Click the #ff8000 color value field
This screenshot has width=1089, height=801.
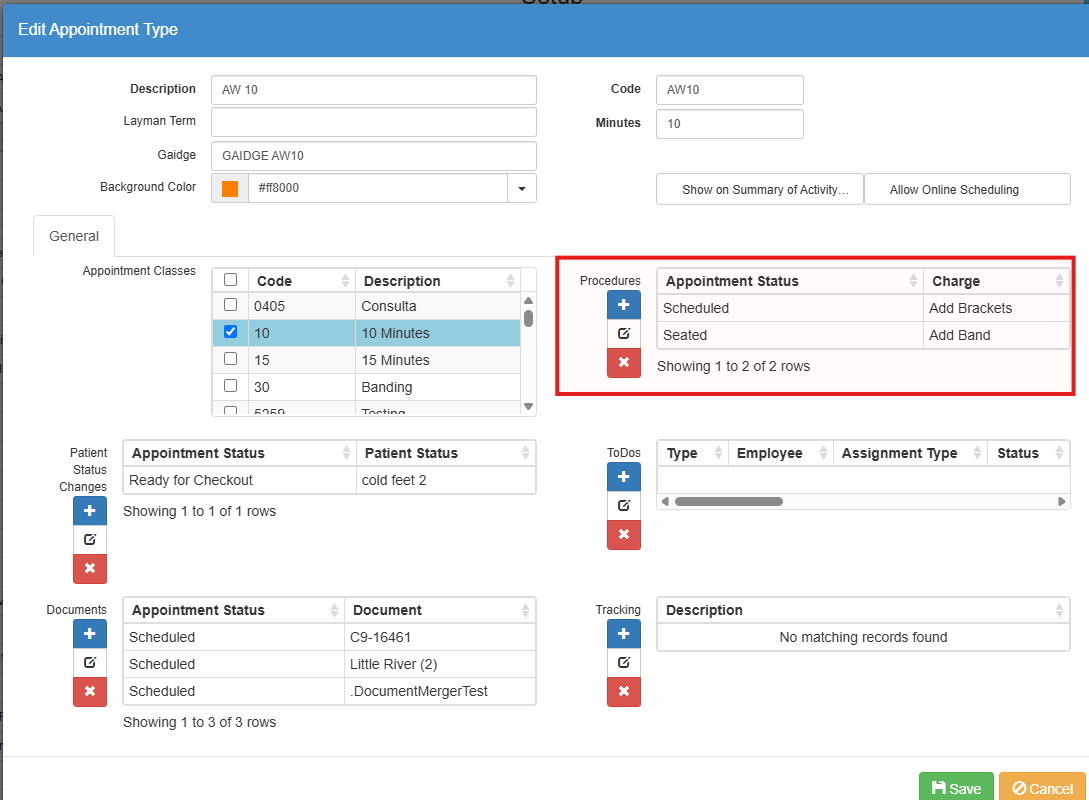378,188
